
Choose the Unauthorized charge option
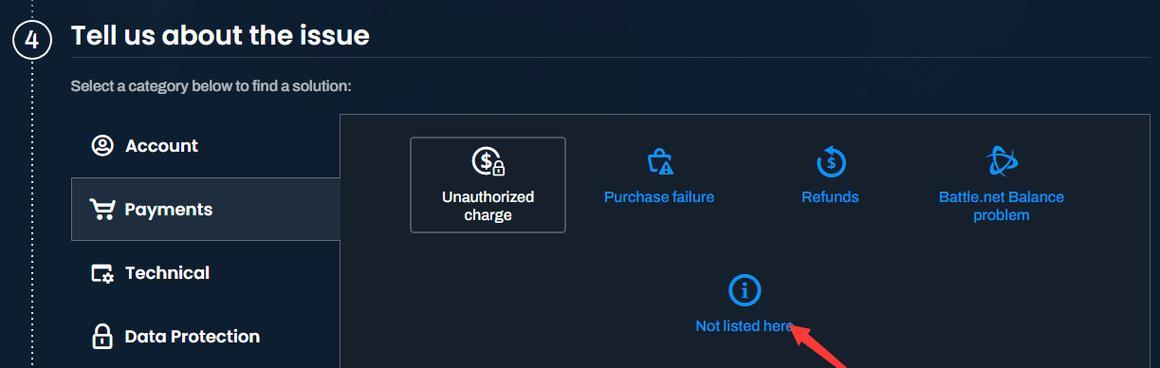[488, 184]
